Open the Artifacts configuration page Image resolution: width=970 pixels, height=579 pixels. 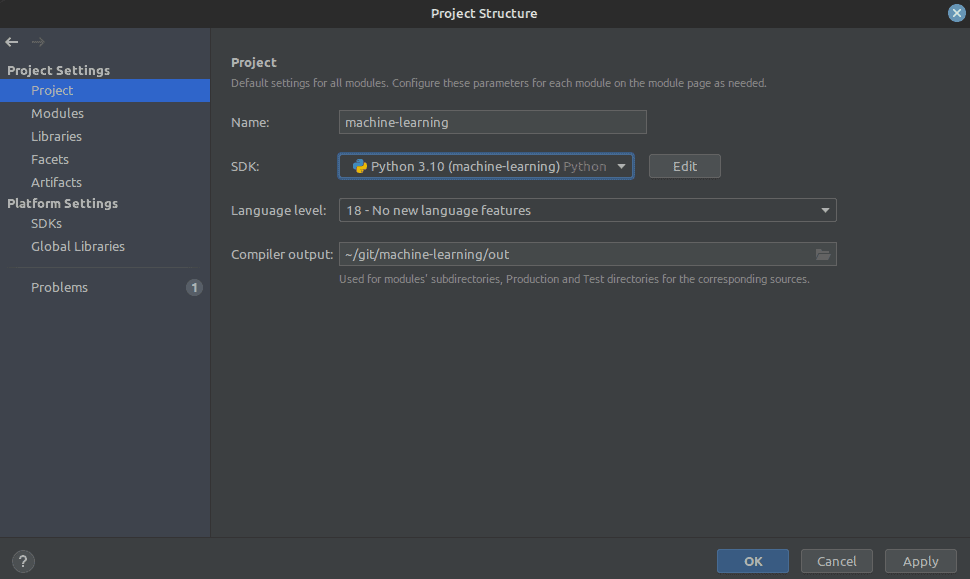click(x=56, y=182)
